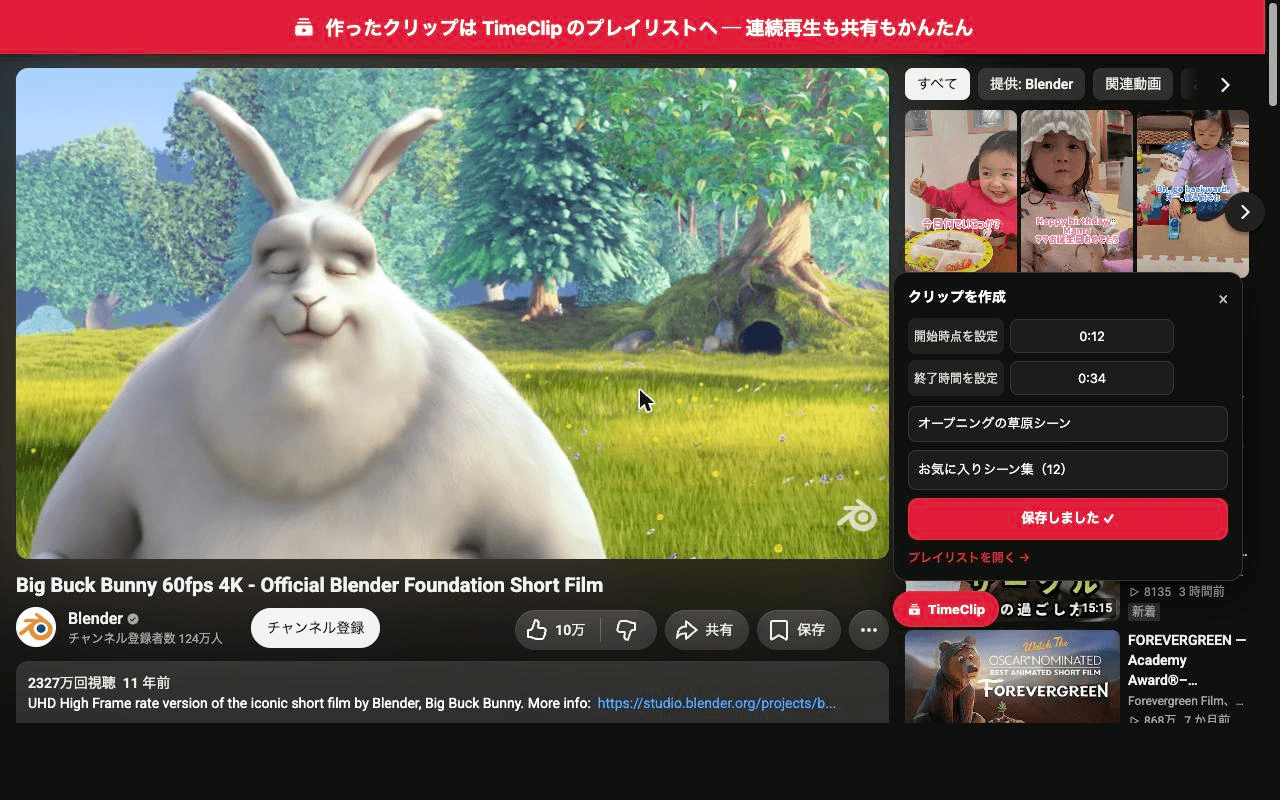Click the 新着 badge in sidebar

(x=1144, y=611)
